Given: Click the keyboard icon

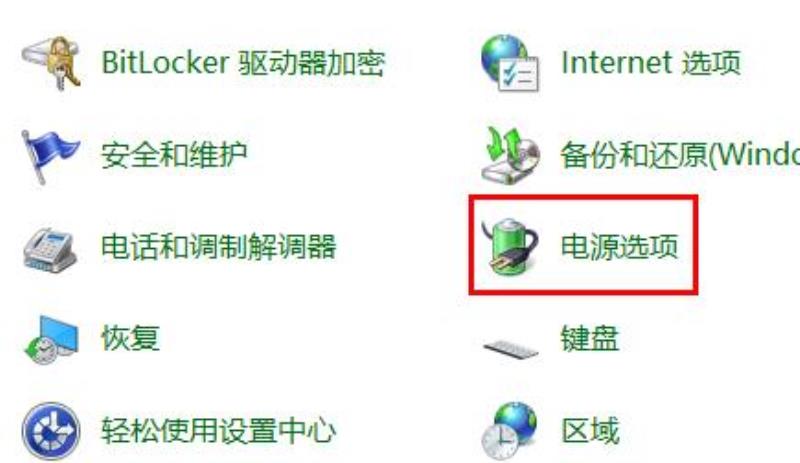Looking at the screenshot, I should (x=511, y=350).
